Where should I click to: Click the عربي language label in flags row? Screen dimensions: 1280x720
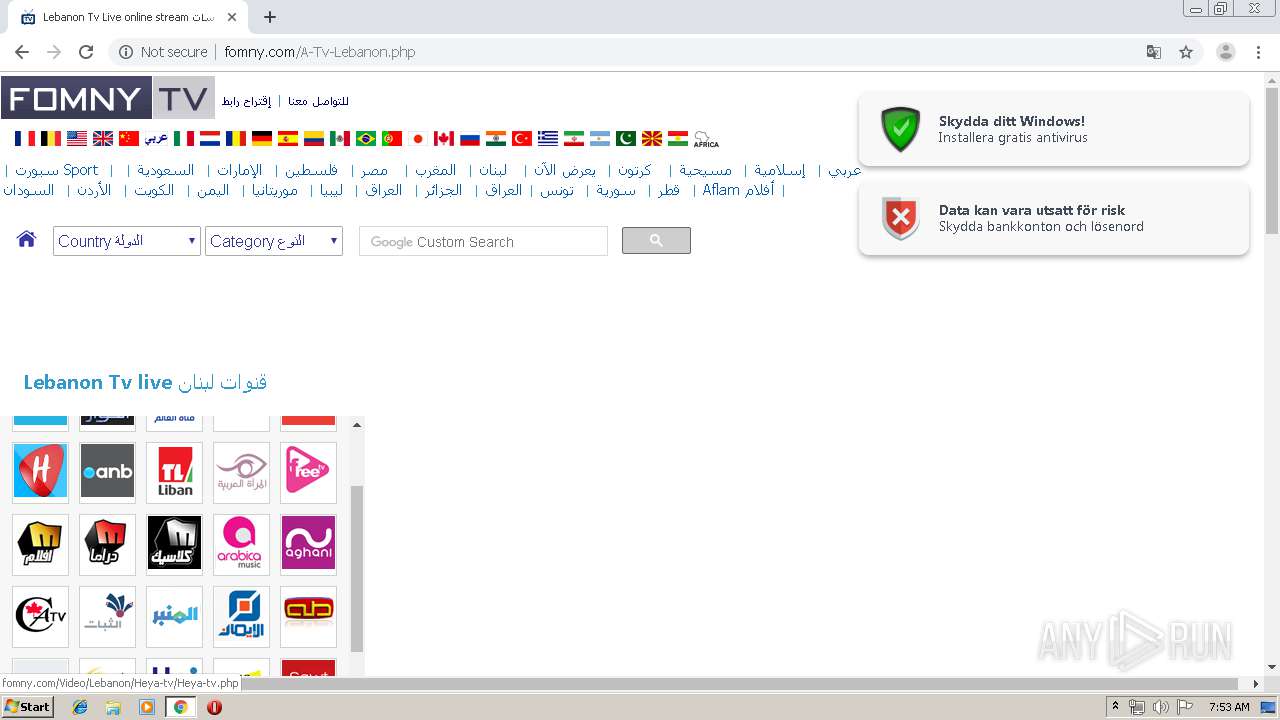[156, 138]
